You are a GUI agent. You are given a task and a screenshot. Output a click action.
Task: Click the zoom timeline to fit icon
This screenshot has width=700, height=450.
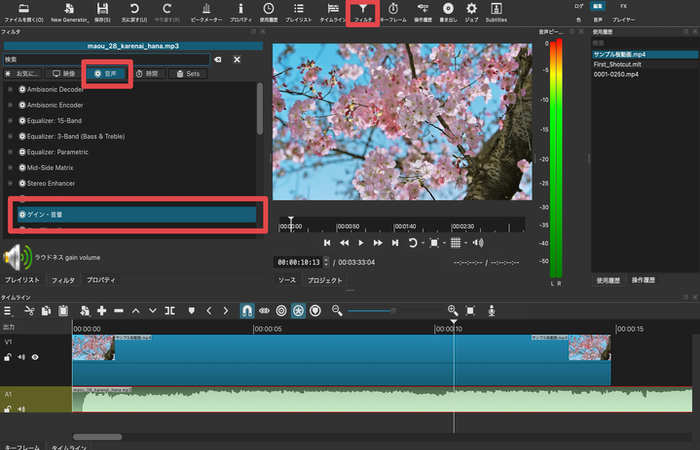pos(471,311)
